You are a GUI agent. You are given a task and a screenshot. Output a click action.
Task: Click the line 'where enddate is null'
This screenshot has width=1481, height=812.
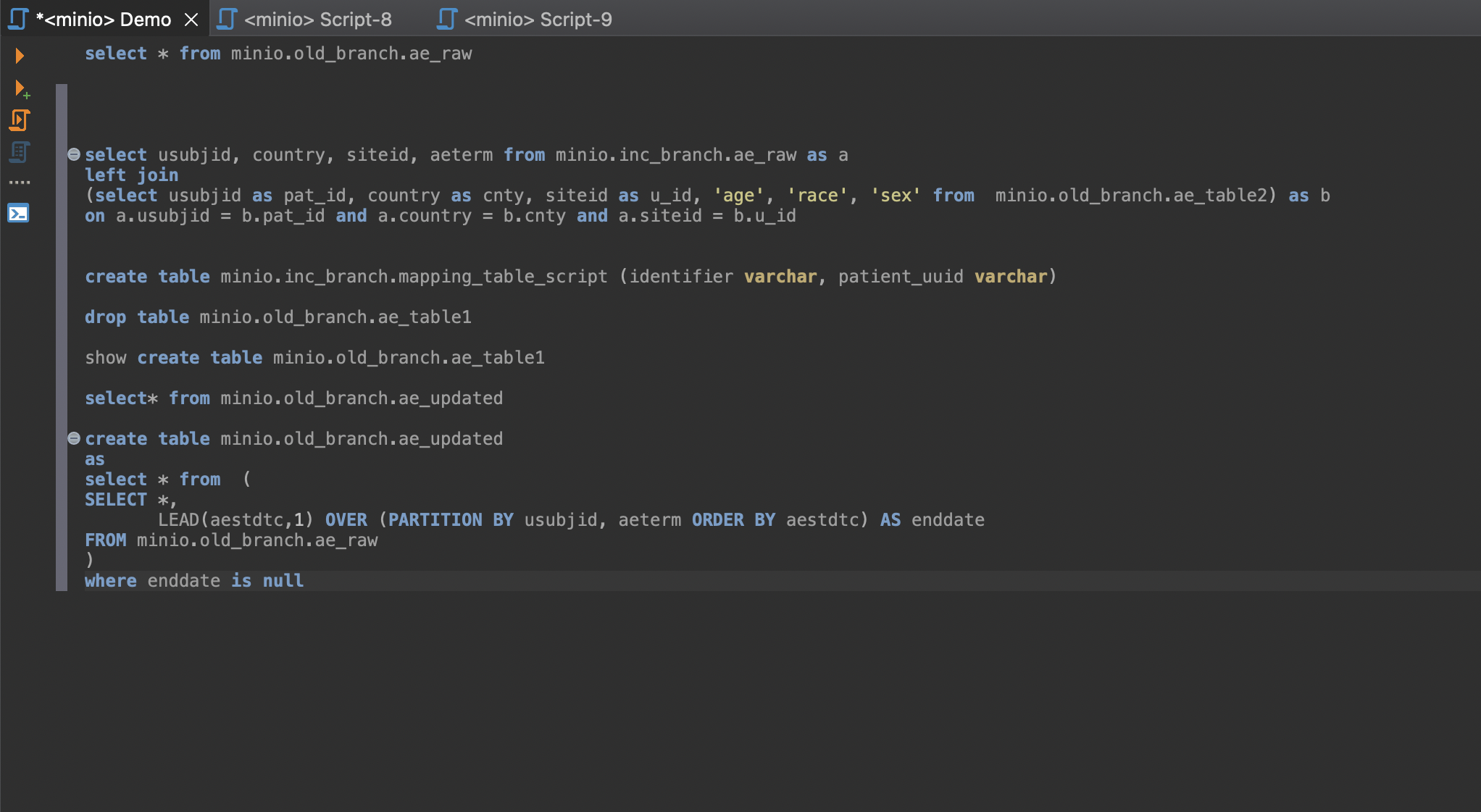coord(194,580)
